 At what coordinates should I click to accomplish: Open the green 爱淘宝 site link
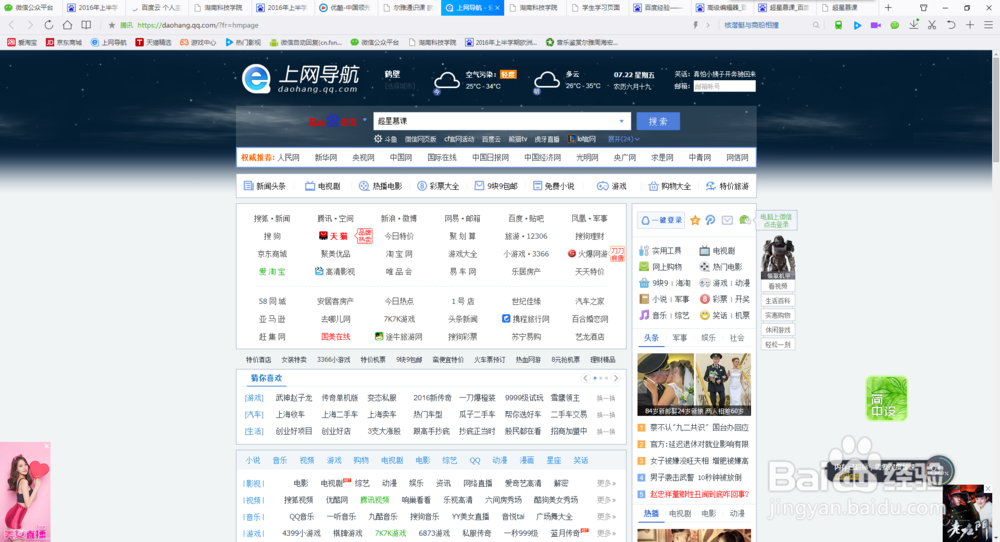click(272, 272)
